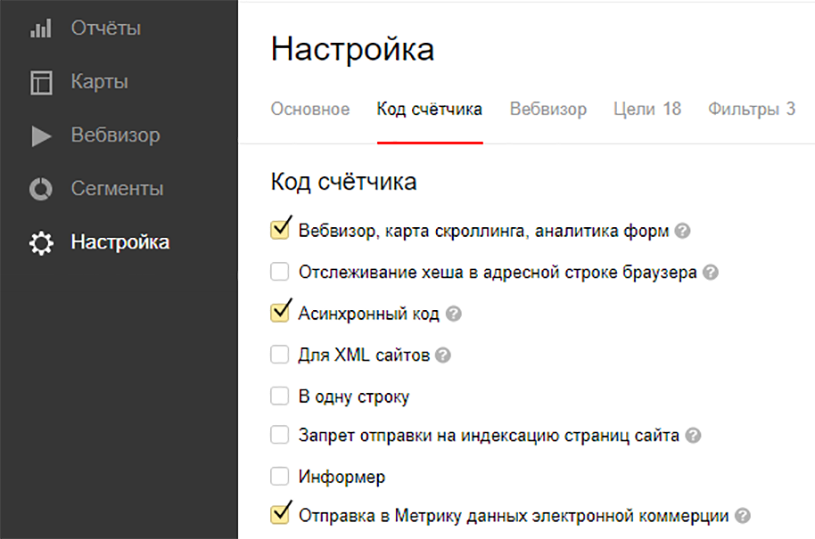Open the Цели 18 tab

pyautogui.click(x=647, y=109)
